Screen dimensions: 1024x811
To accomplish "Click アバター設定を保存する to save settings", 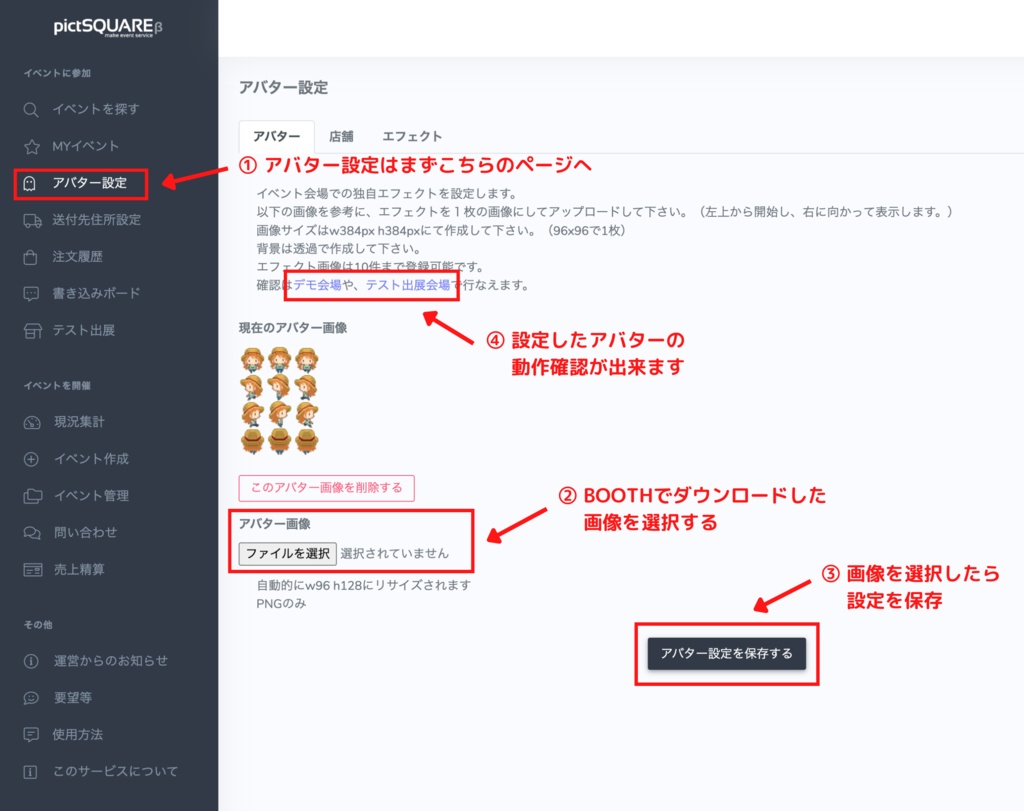I will click(727, 652).
